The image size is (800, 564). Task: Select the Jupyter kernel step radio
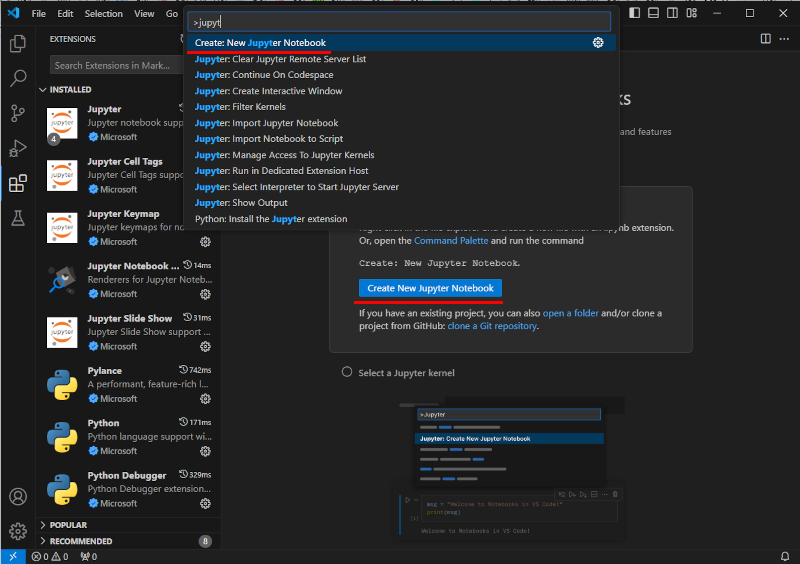tap(347, 372)
